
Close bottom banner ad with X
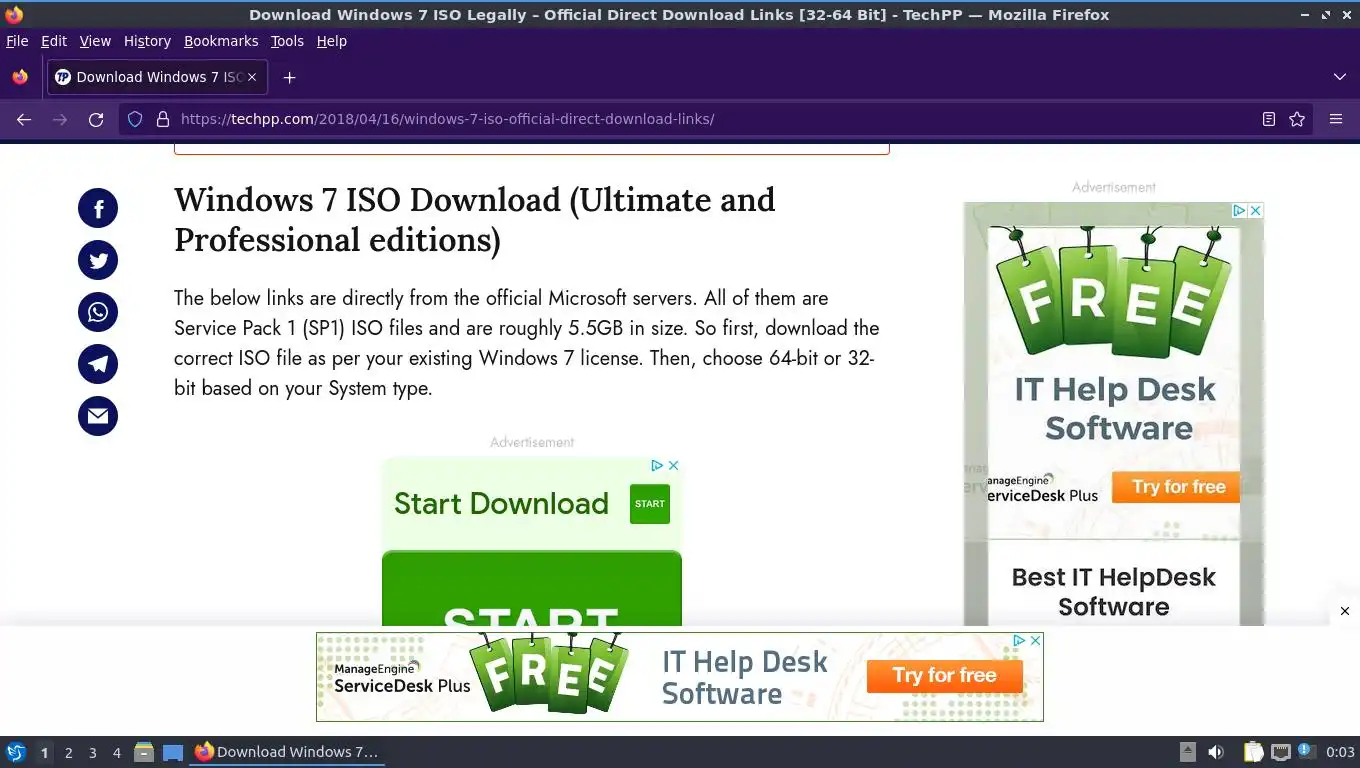click(x=1036, y=640)
